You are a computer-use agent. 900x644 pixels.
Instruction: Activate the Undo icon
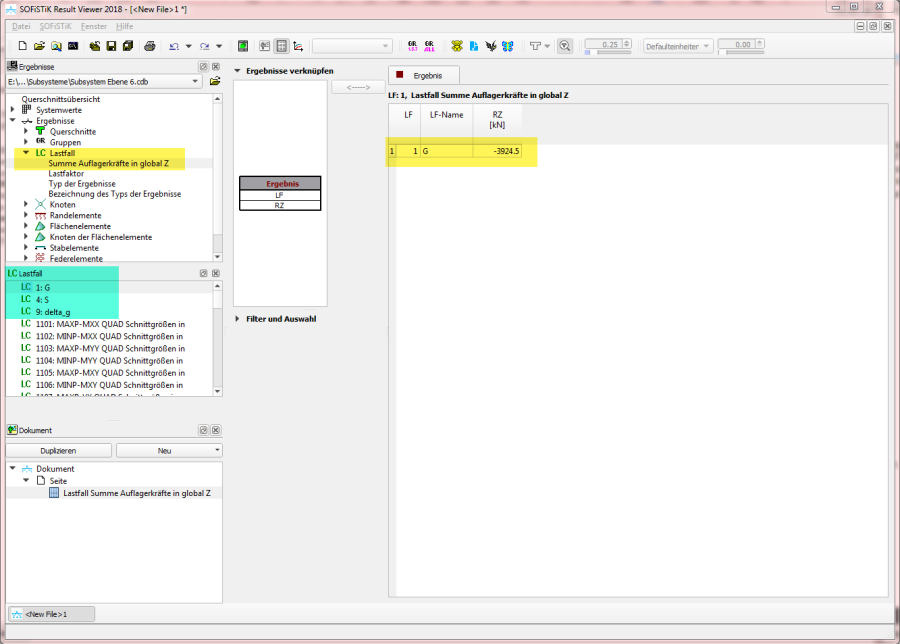[x=173, y=47]
